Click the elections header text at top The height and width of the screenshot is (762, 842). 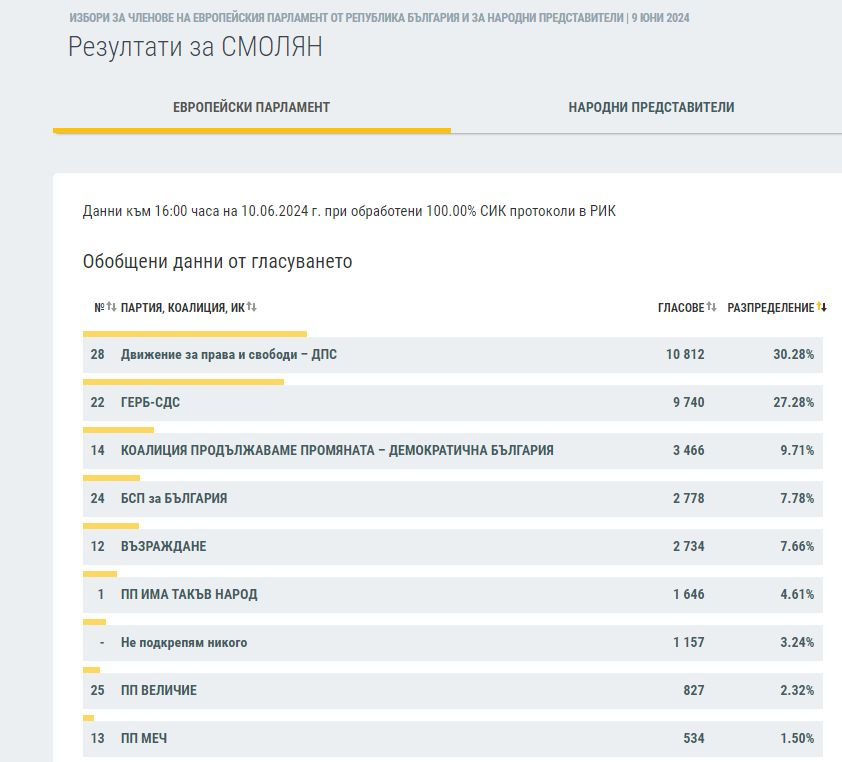(379, 18)
